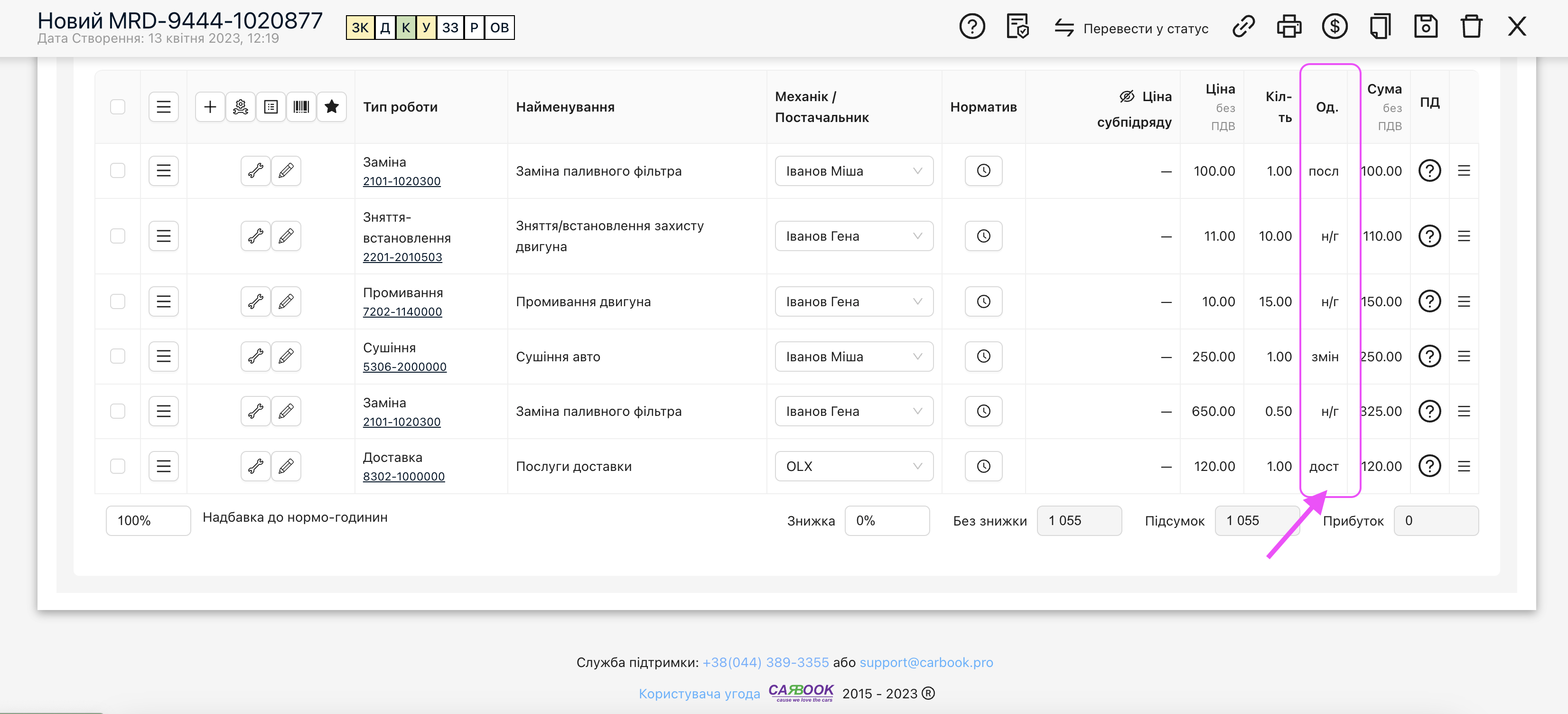Open normative clock for Сушіння авто

tap(983, 357)
